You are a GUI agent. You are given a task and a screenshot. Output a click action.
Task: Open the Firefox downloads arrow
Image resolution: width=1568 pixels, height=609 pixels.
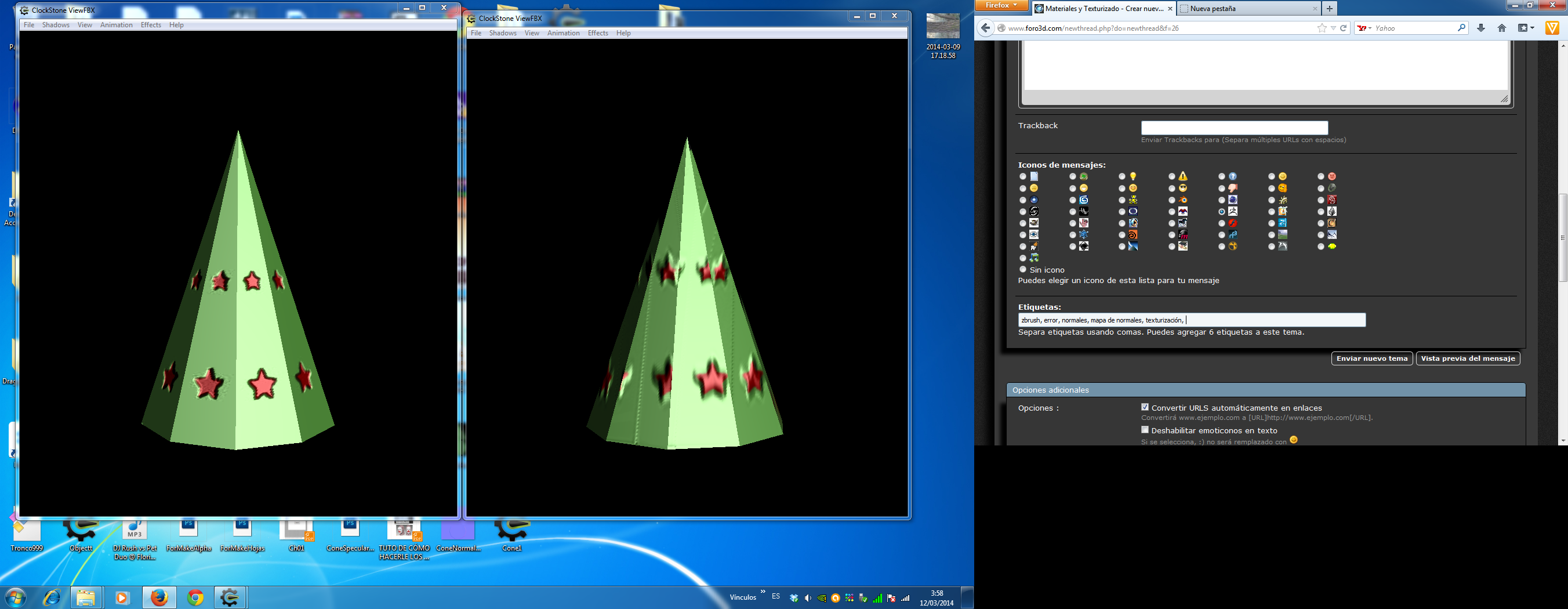[1481, 28]
